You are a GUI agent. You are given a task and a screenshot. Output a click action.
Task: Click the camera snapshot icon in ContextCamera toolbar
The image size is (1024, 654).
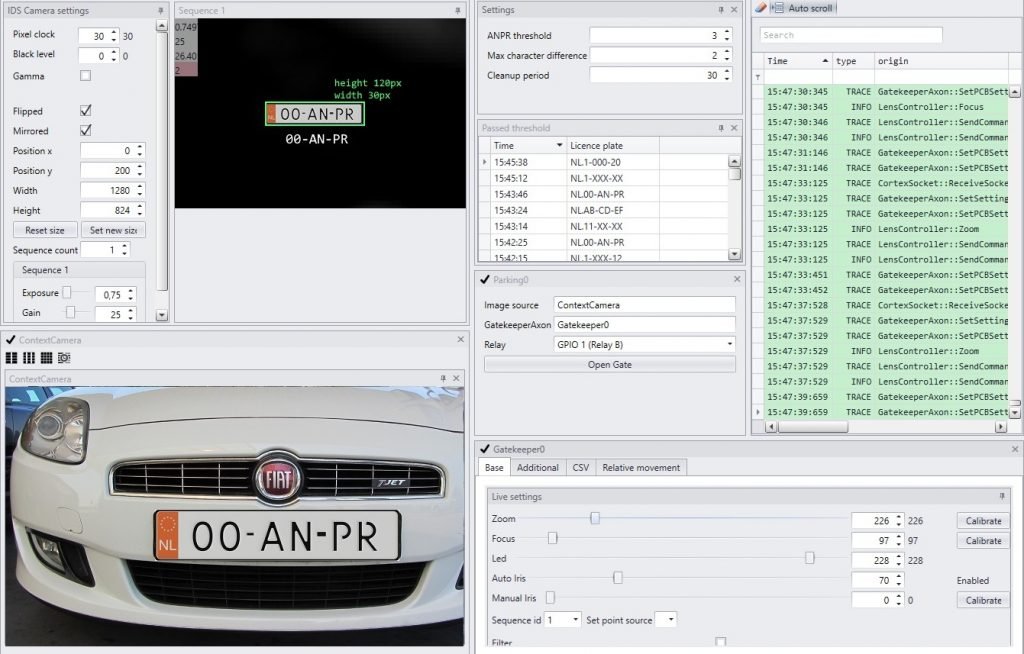[x=64, y=358]
